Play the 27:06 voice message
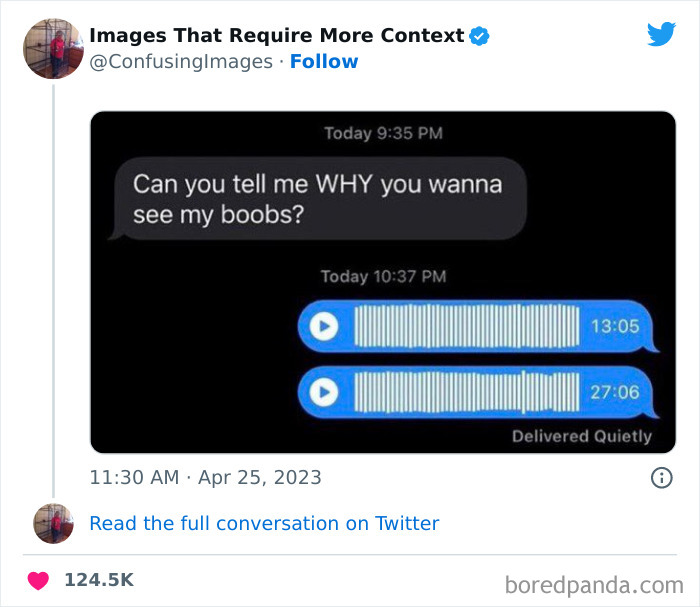The width and height of the screenshot is (700, 607). [x=324, y=392]
